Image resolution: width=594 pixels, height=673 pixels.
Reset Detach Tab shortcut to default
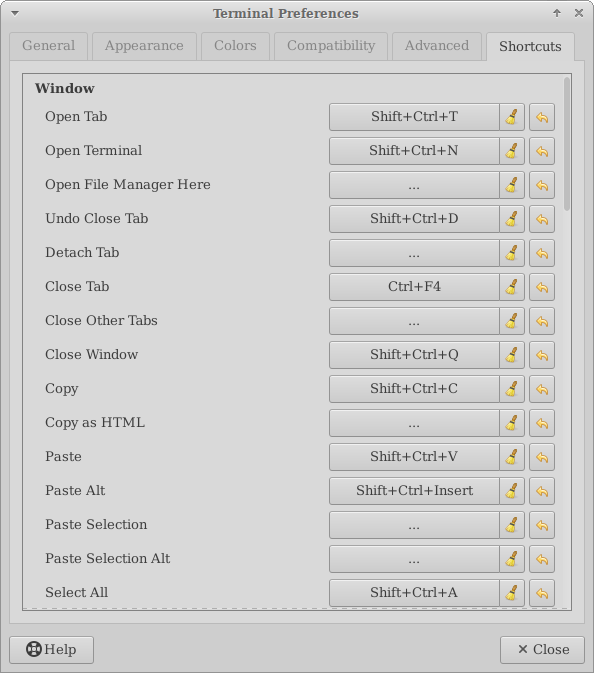[542, 253]
